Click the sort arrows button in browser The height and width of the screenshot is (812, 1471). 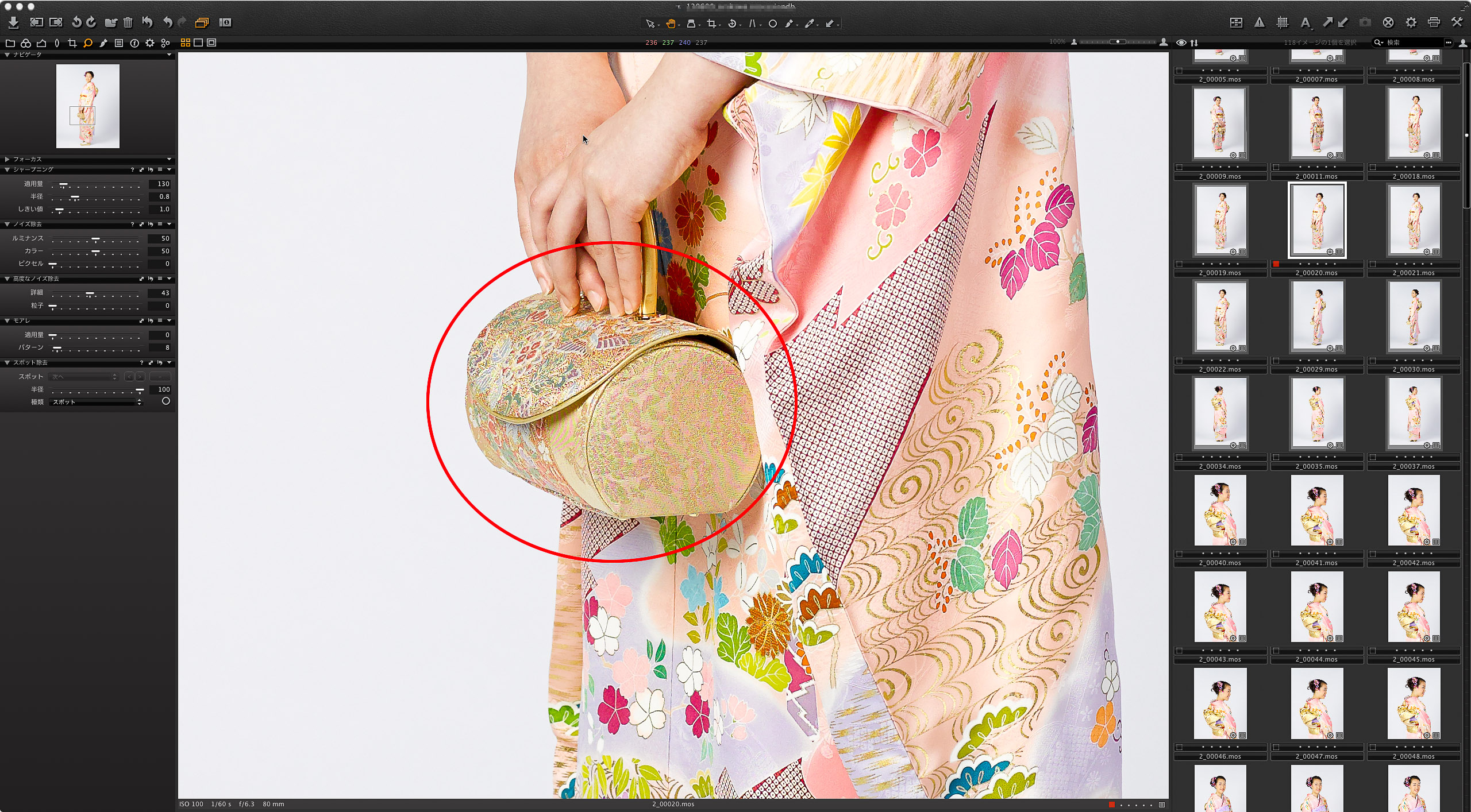pyautogui.click(x=1194, y=42)
